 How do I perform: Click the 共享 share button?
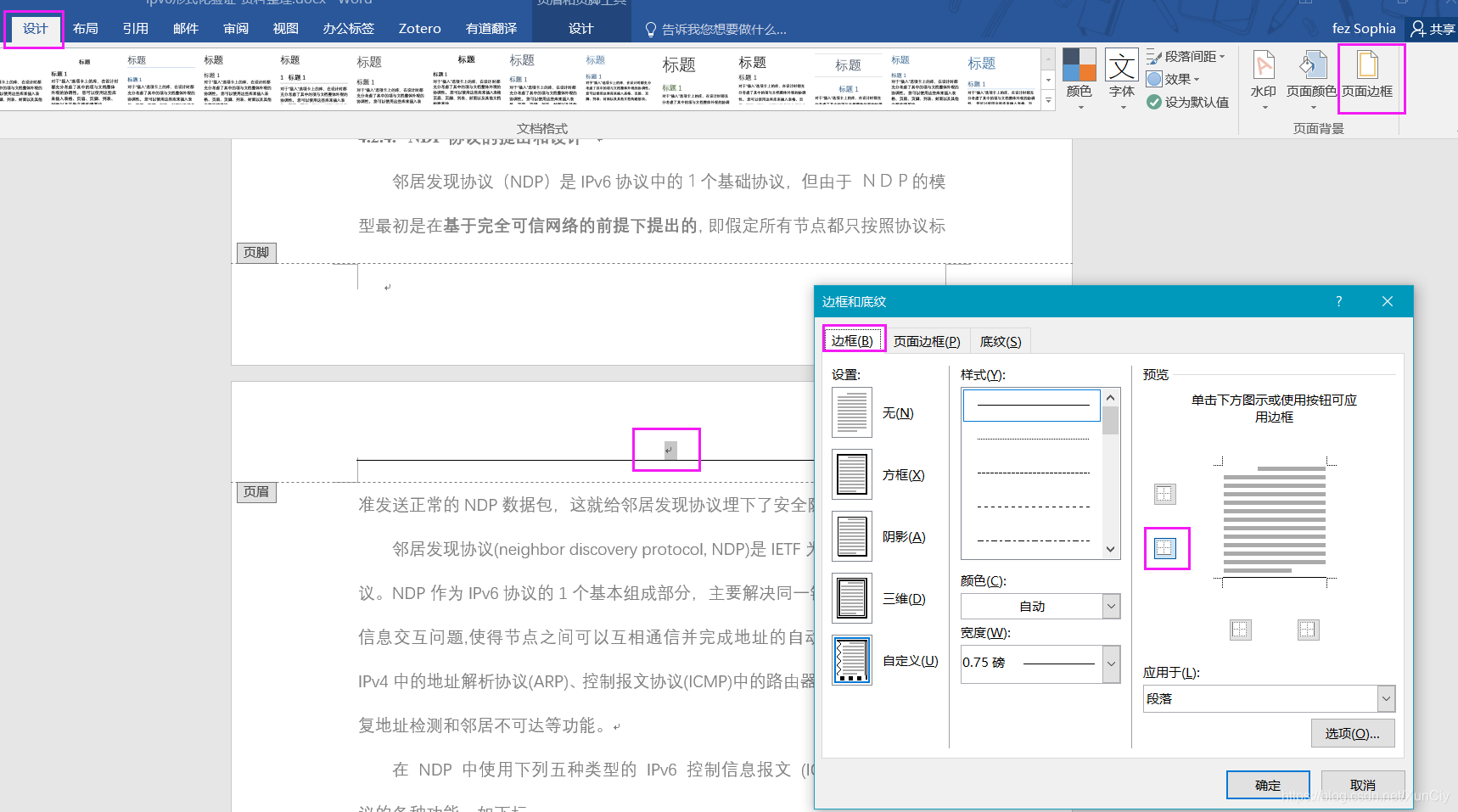click(1433, 29)
